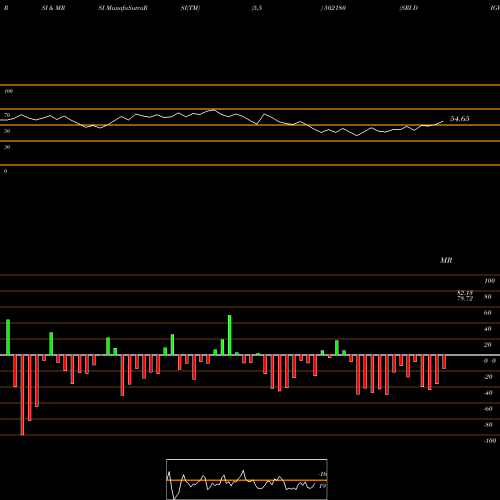Screen dimensions: 500x500
Task: Click the 82.18 value label
Action: tap(465, 293)
